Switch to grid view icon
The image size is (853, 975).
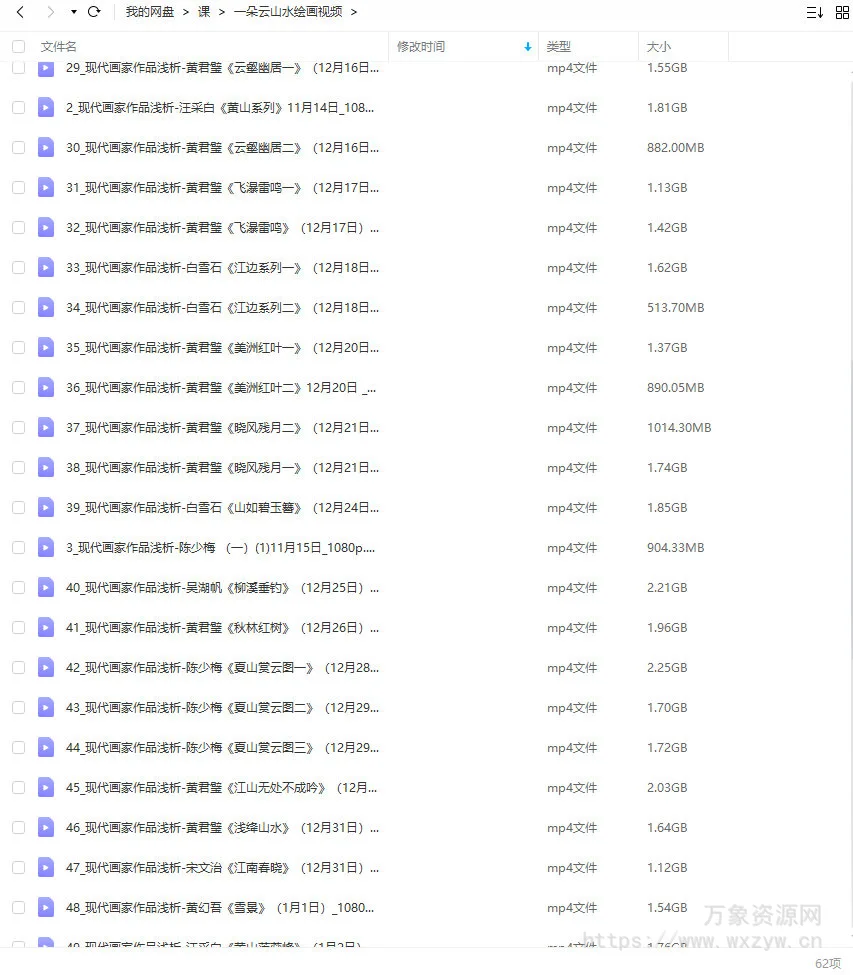point(842,12)
